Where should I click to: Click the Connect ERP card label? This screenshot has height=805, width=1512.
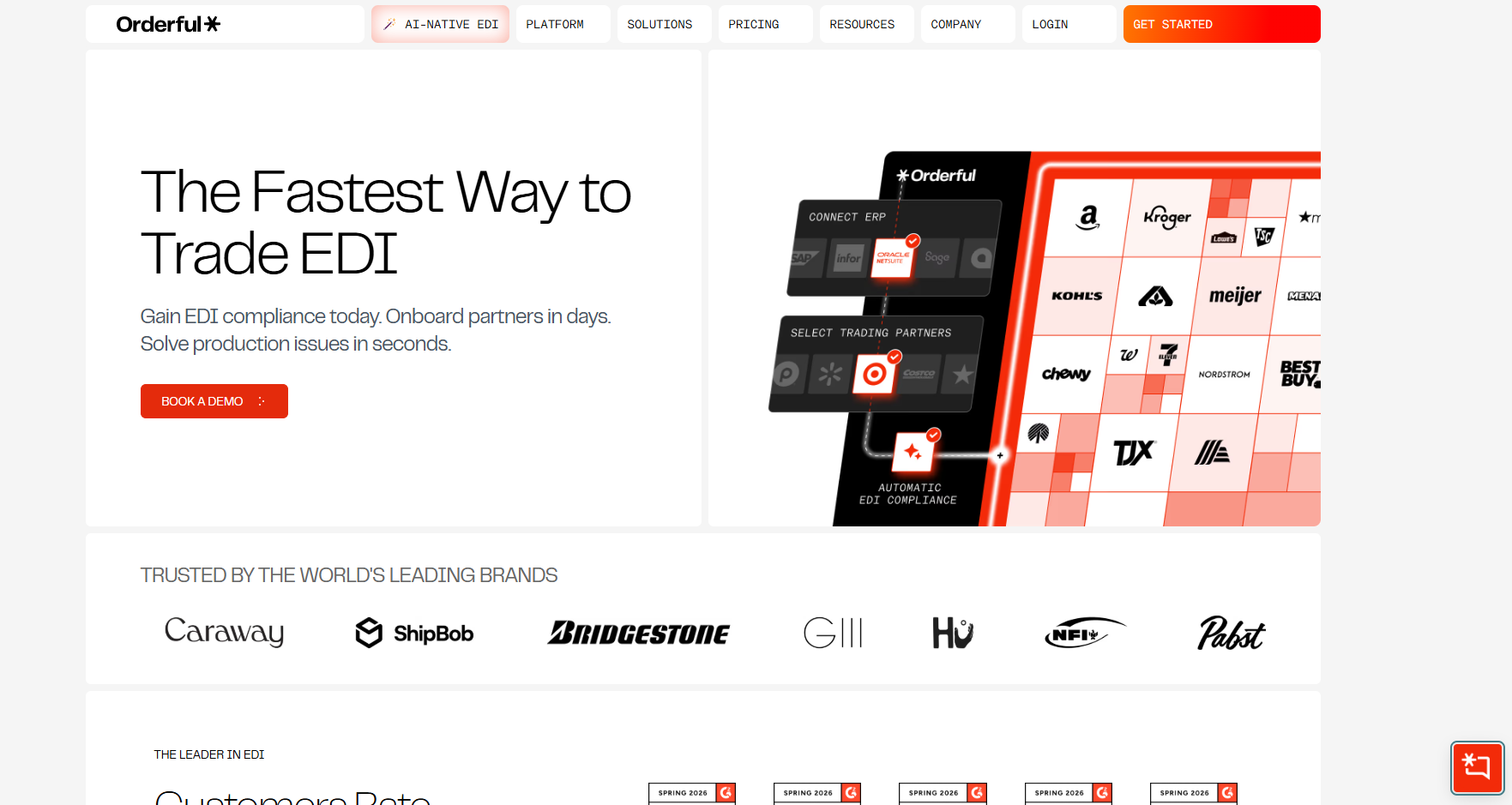[x=847, y=217]
